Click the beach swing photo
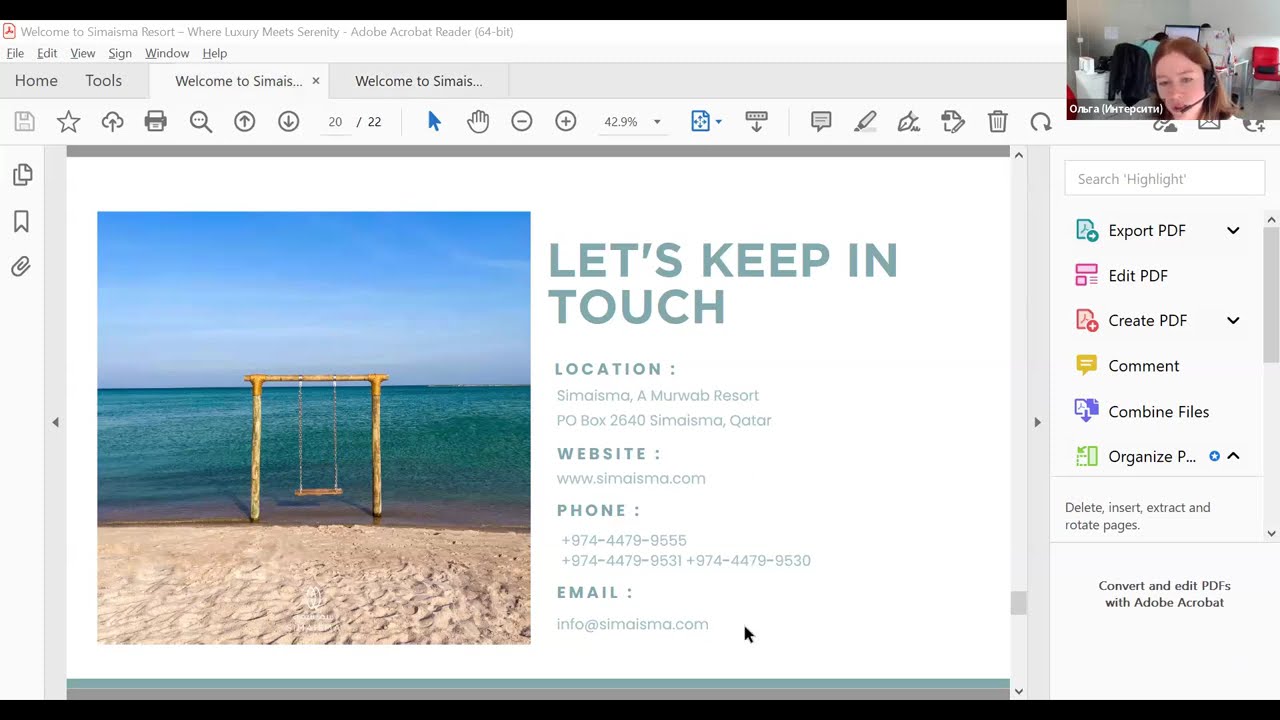Screen dimensions: 1280x720 [314, 427]
